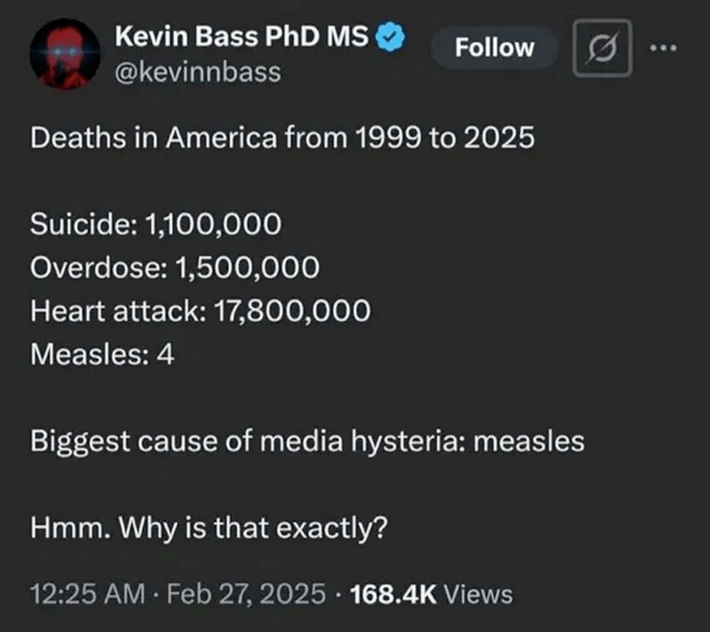710x632 pixels.
Task: Click the 'Suicide: 1,100,000' line
Action: coord(155,226)
